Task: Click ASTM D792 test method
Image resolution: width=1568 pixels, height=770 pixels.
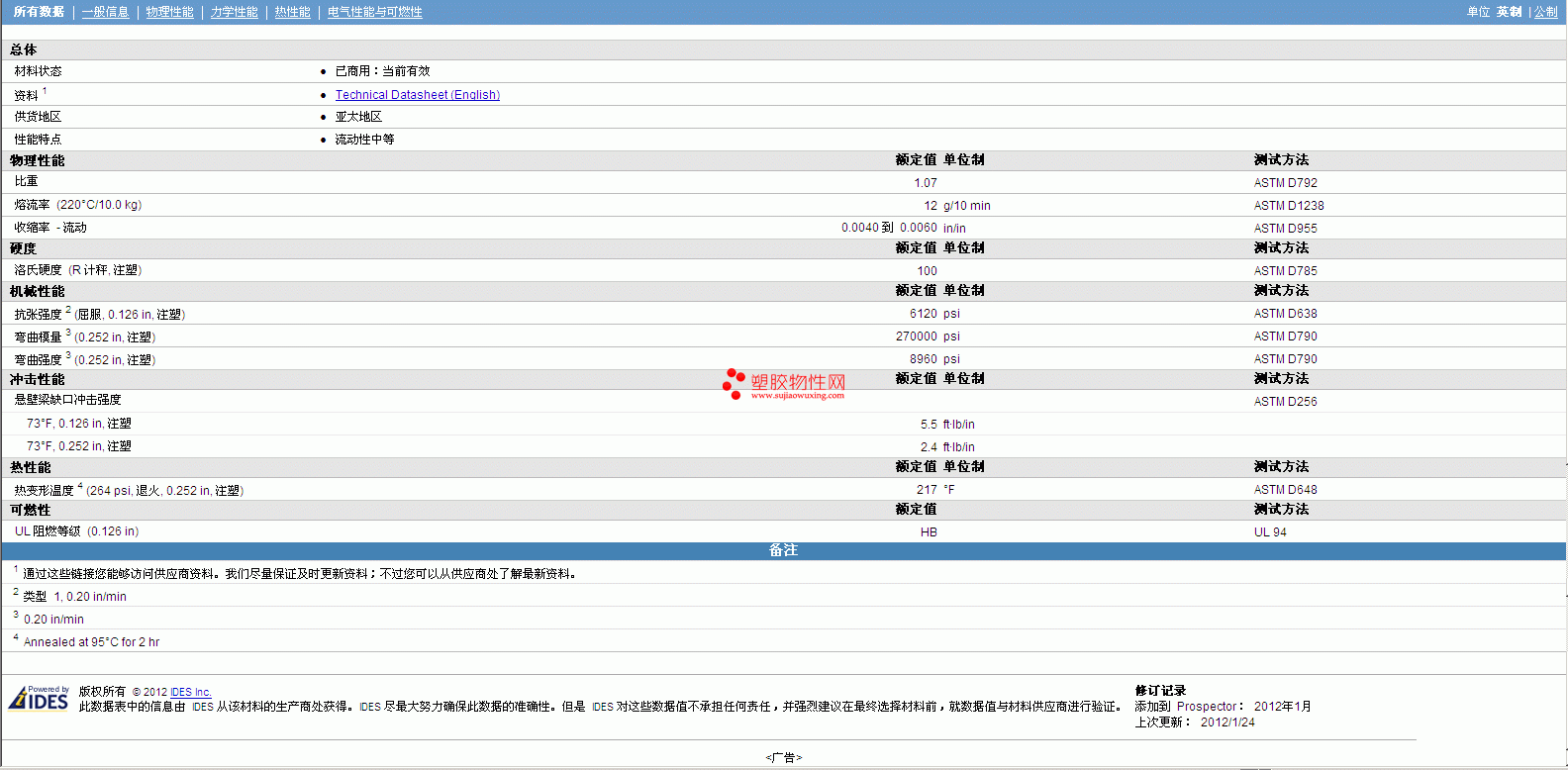Action: pos(1285,183)
